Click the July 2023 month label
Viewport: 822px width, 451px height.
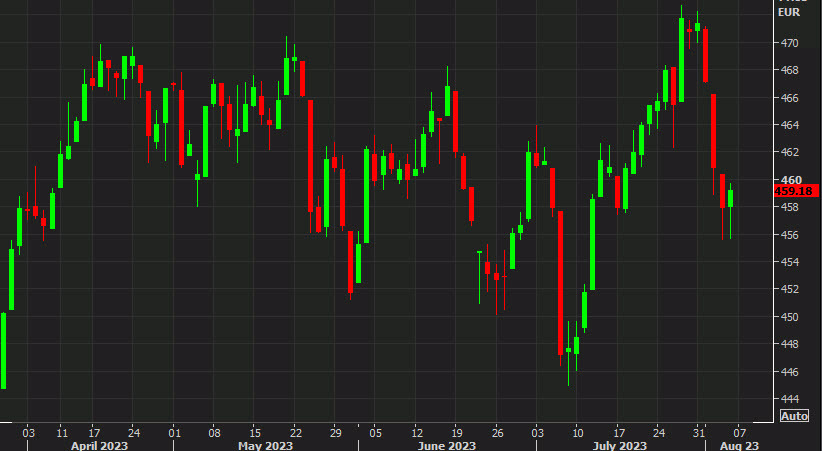[x=620, y=446]
